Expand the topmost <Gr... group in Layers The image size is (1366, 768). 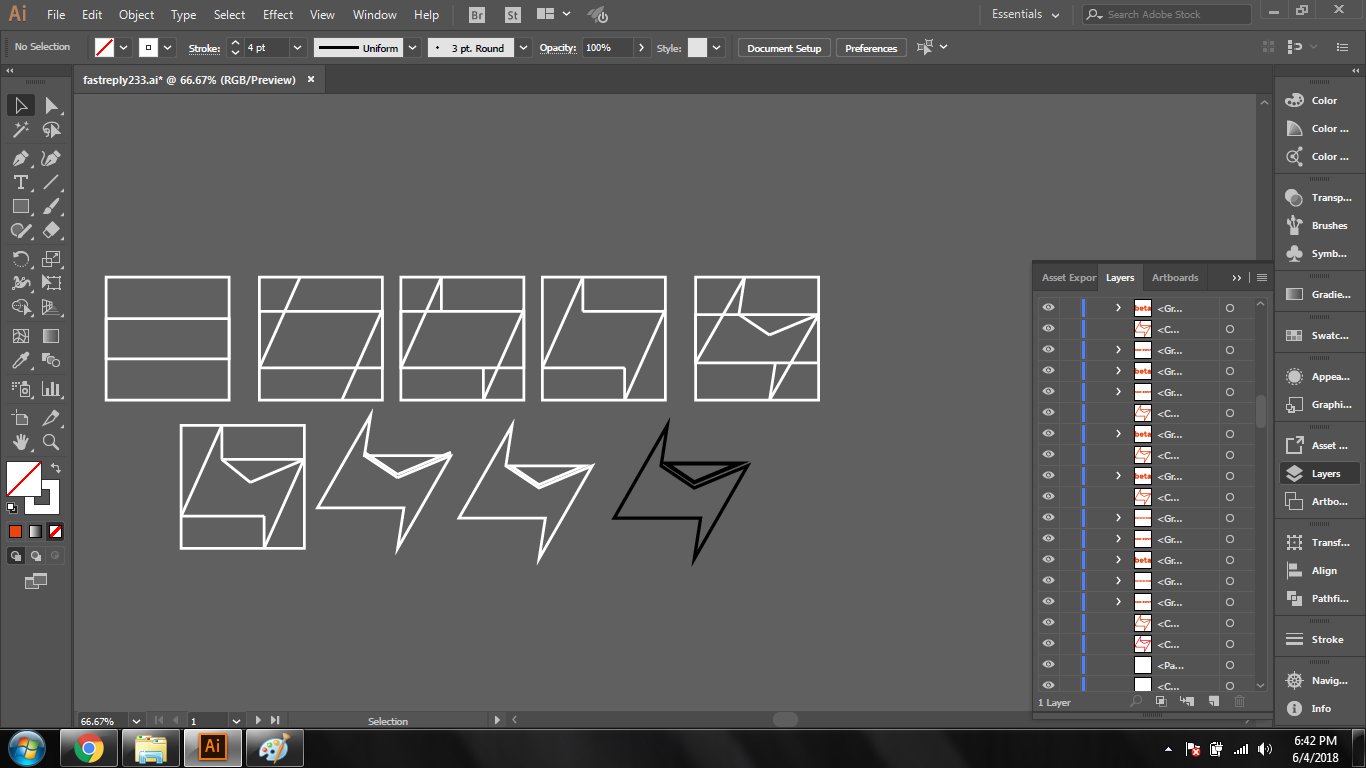[x=1118, y=308]
